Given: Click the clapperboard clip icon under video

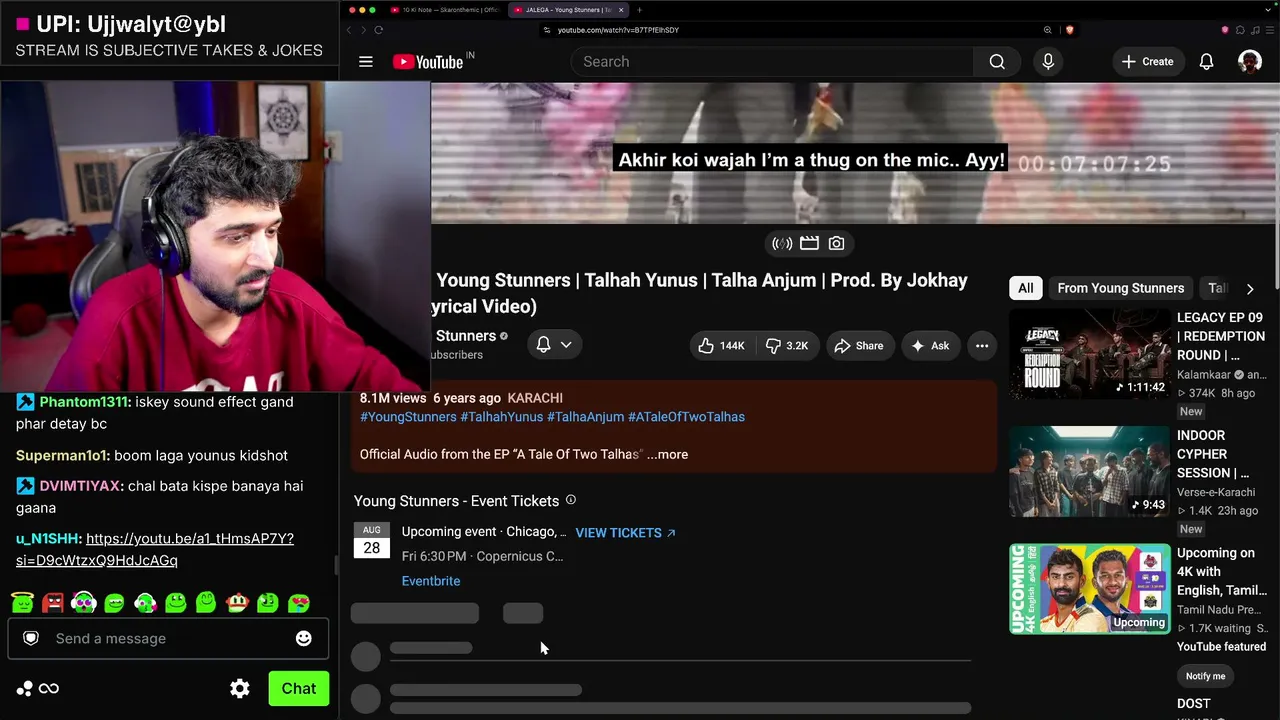Looking at the screenshot, I should [x=809, y=243].
